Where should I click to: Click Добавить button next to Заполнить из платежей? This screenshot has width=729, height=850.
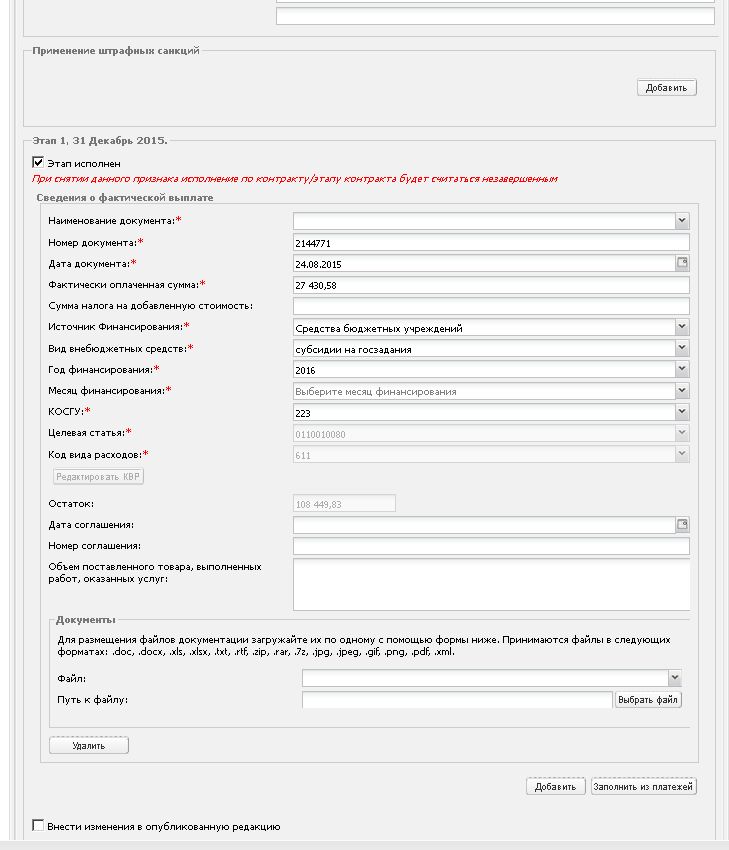(556, 787)
